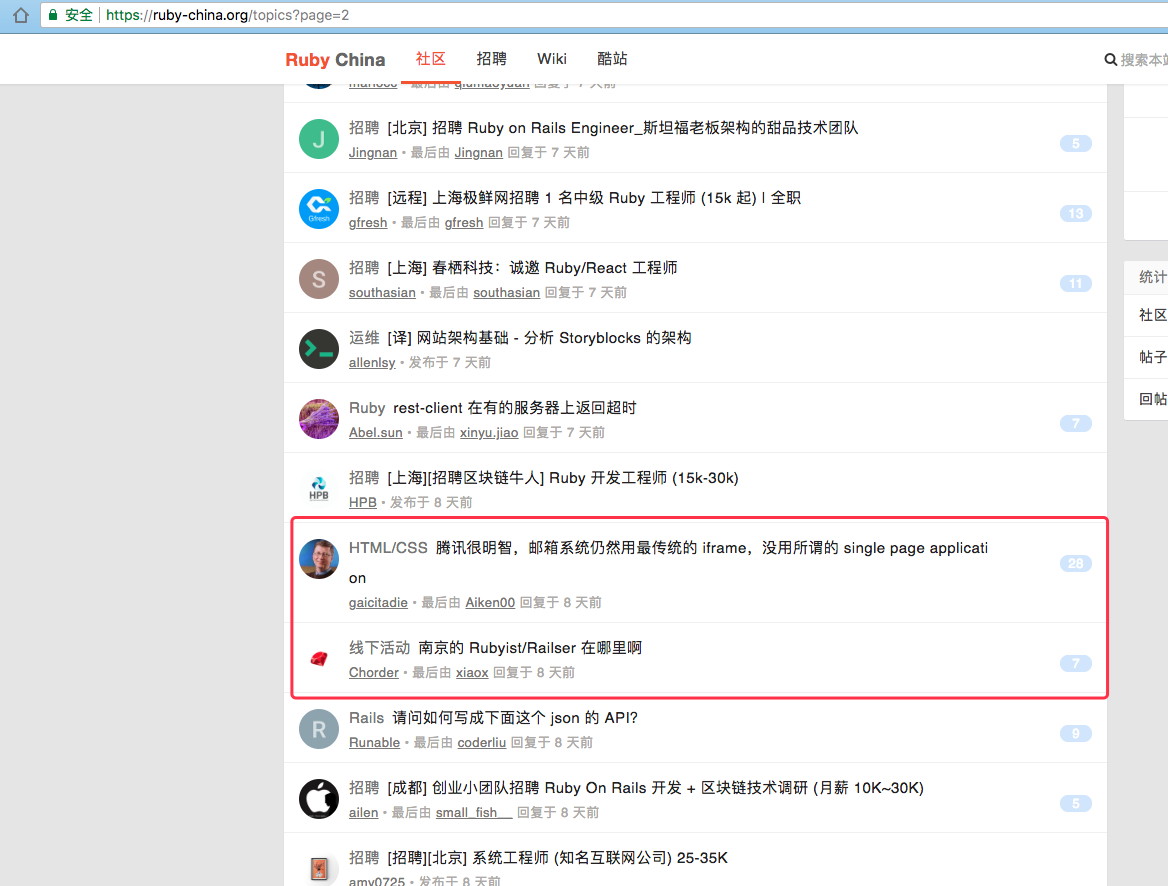Open Jingnan's green J avatar
Viewport: 1168px width, 886px height.
(x=319, y=139)
